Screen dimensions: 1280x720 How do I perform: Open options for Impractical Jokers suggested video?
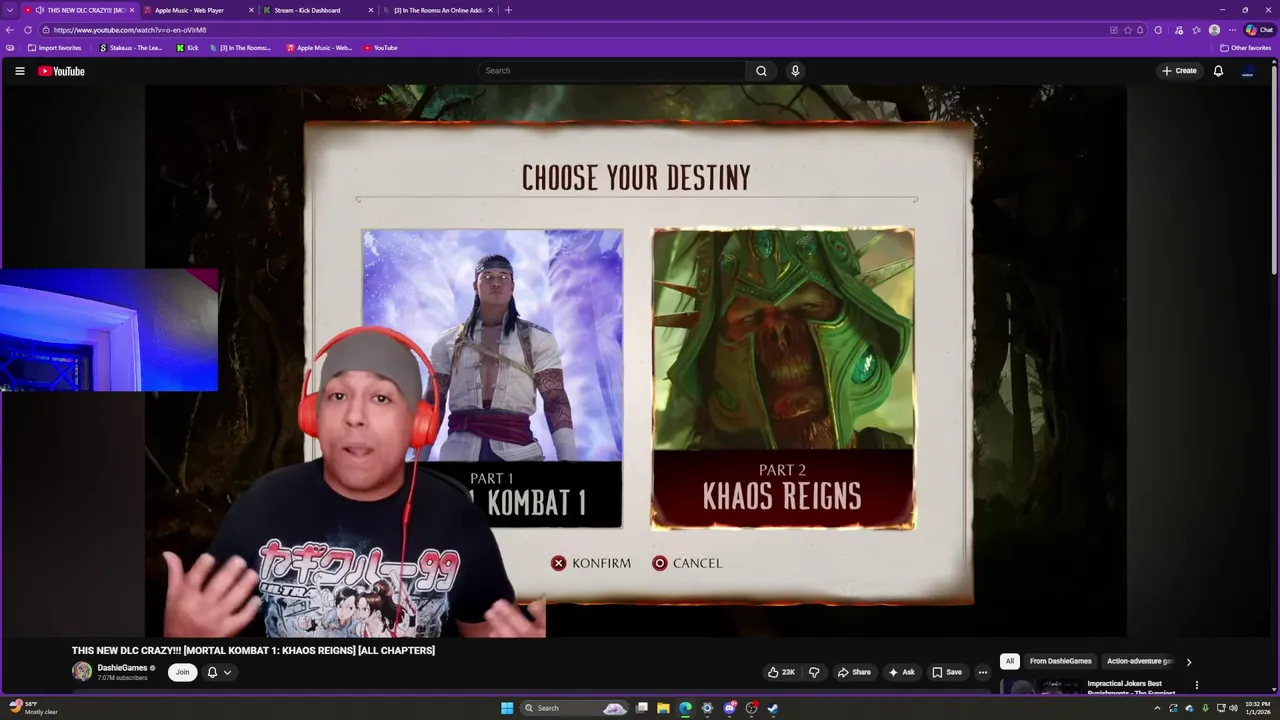coord(1197,685)
